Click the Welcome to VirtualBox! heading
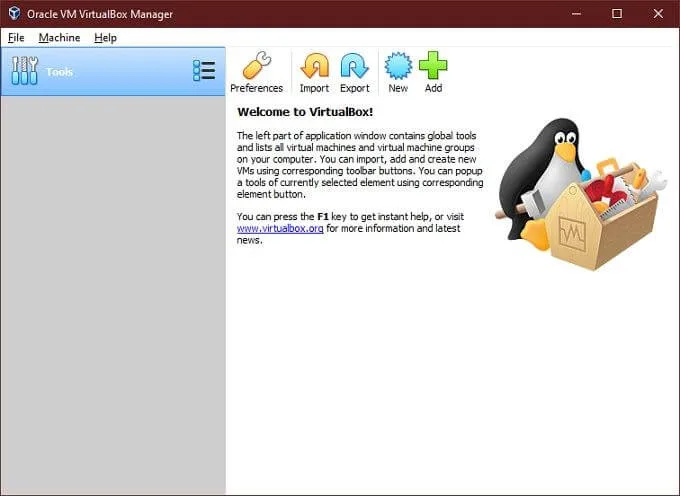The width and height of the screenshot is (680, 496). point(304,112)
